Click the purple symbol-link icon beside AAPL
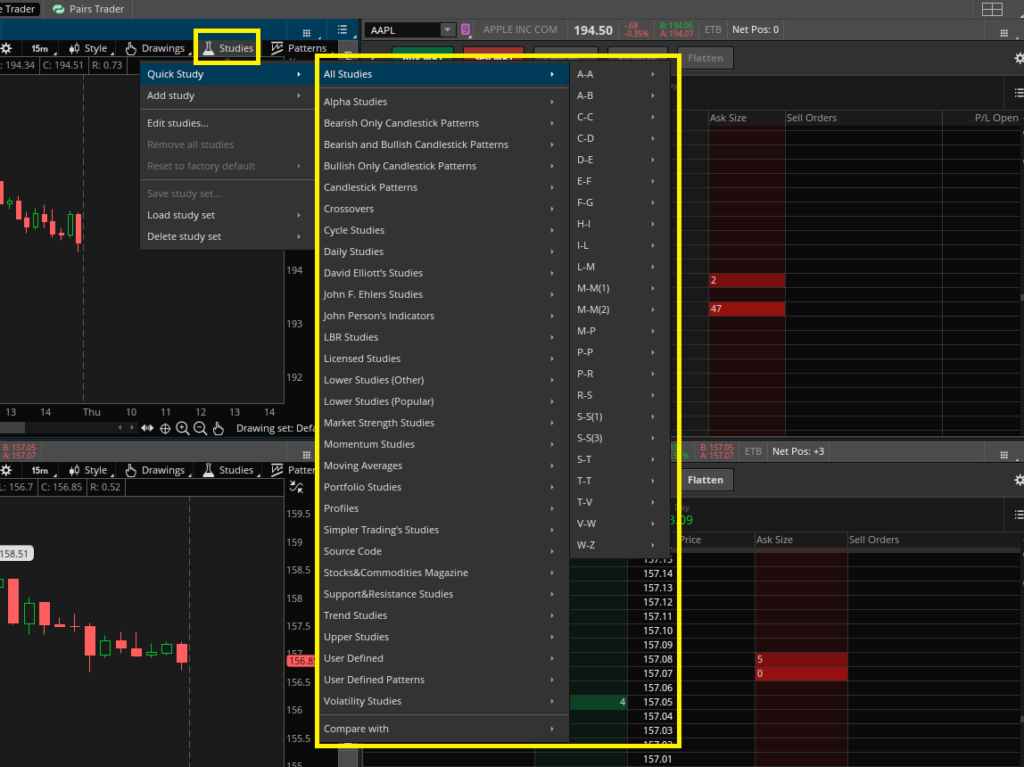The height and width of the screenshot is (767, 1024). coord(466,29)
